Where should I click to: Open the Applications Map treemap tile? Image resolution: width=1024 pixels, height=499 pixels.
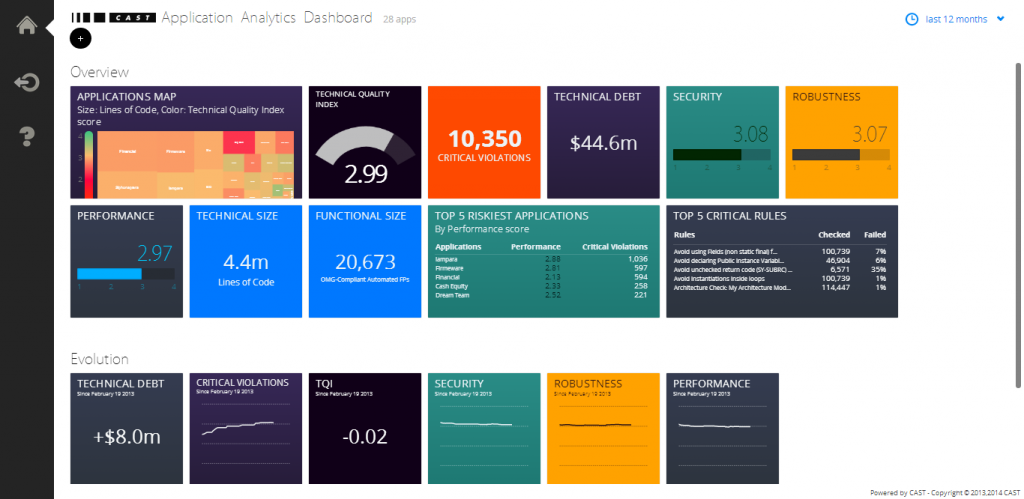pos(185,142)
